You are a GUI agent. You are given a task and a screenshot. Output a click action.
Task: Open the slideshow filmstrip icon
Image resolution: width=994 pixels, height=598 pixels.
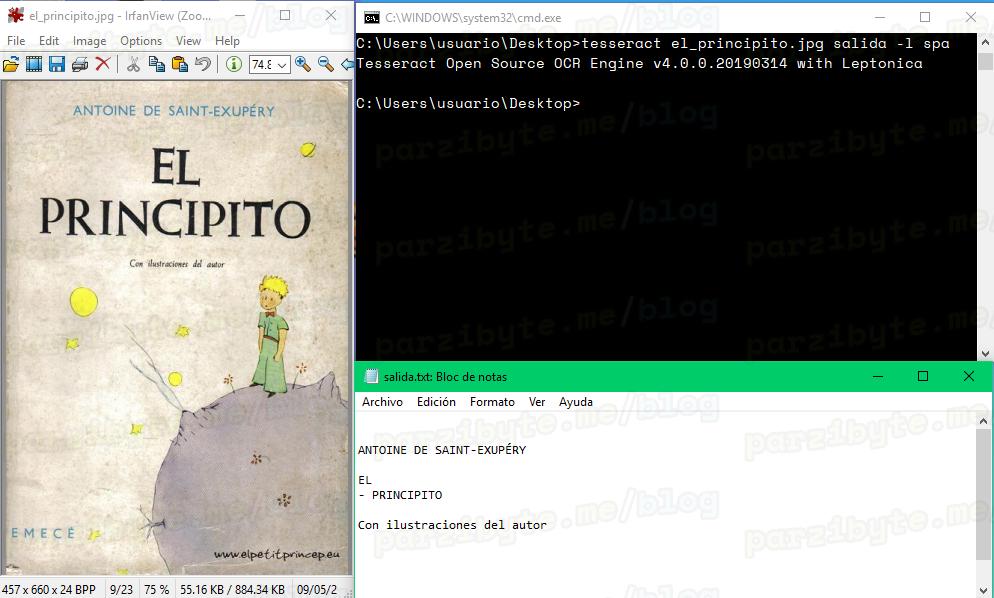click(x=34, y=64)
